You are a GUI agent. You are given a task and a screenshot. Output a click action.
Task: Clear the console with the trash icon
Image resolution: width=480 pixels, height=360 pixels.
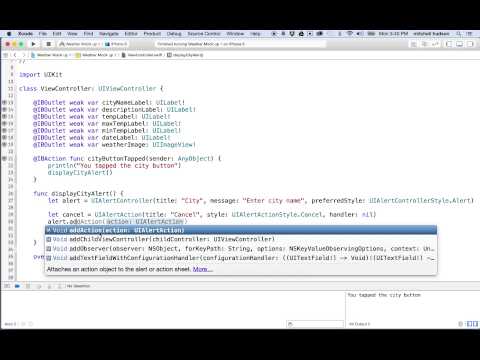click(461, 324)
